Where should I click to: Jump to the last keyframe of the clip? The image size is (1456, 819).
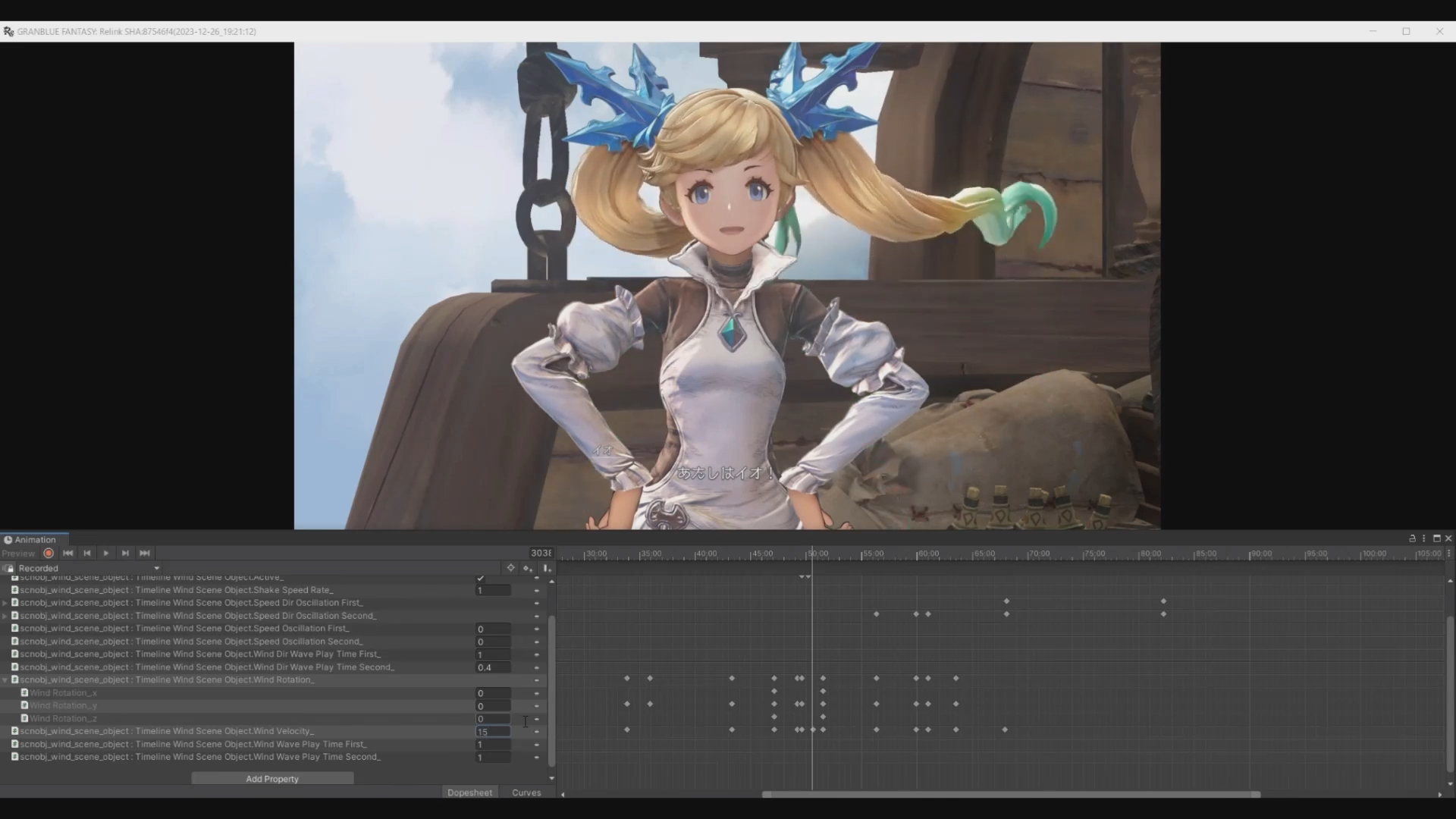(x=145, y=554)
